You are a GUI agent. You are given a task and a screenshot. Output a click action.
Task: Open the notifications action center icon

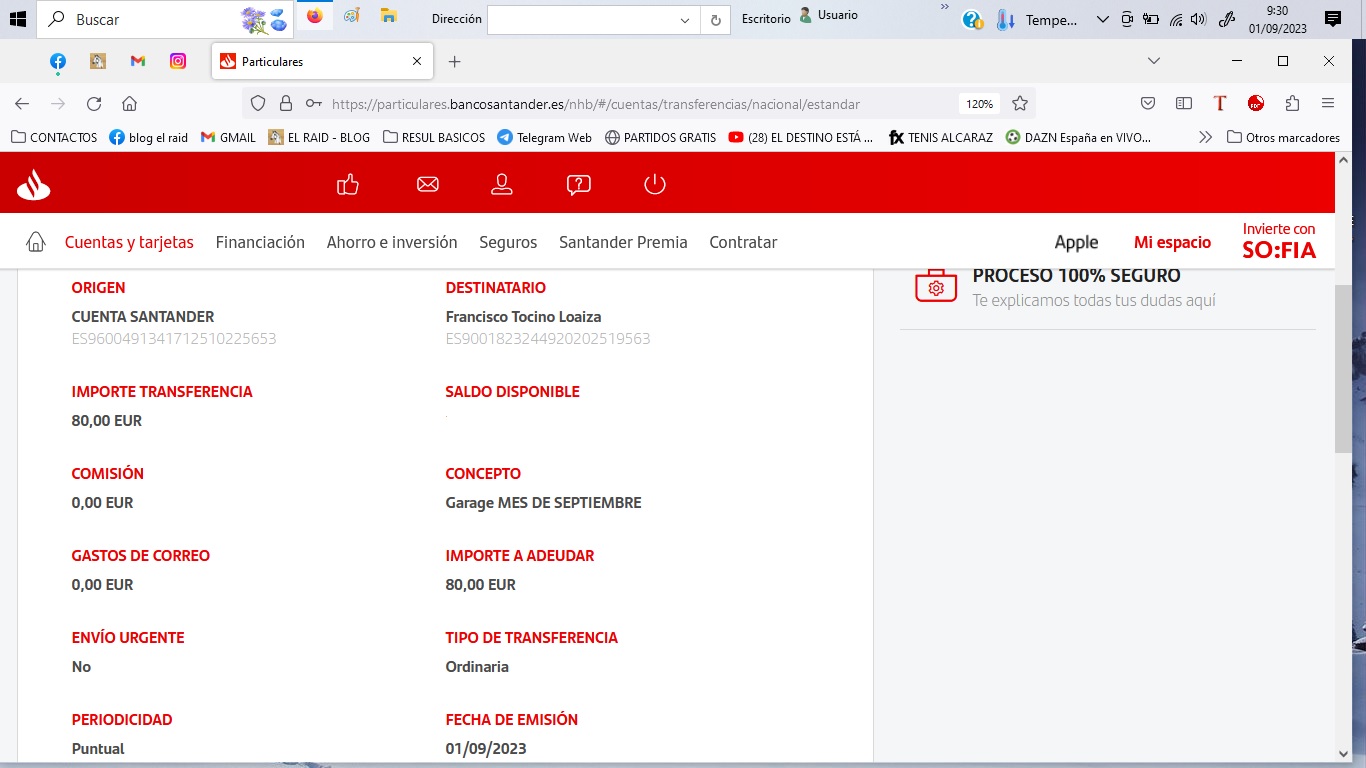click(x=1332, y=18)
